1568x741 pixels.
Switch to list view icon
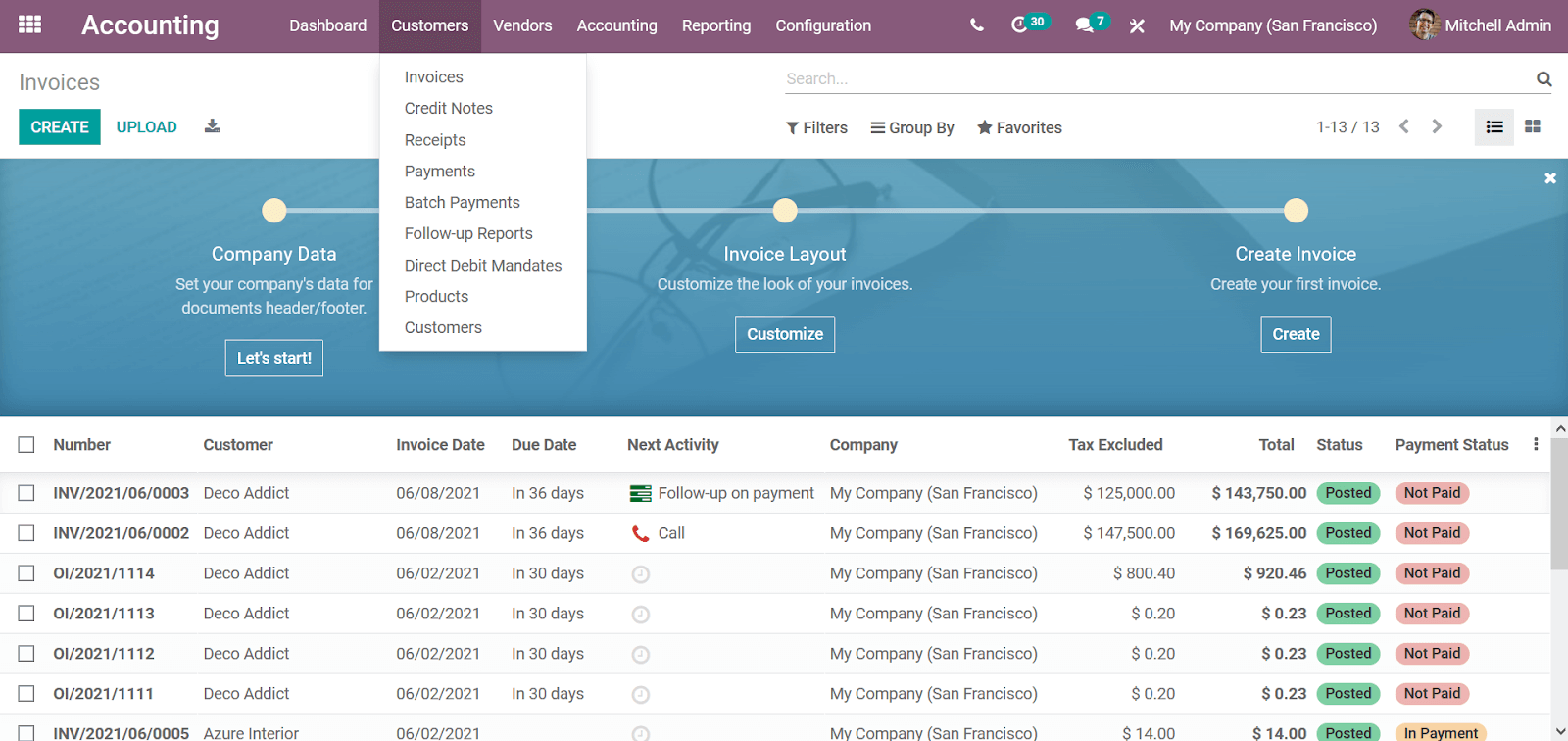click(x=1494, y=127)
